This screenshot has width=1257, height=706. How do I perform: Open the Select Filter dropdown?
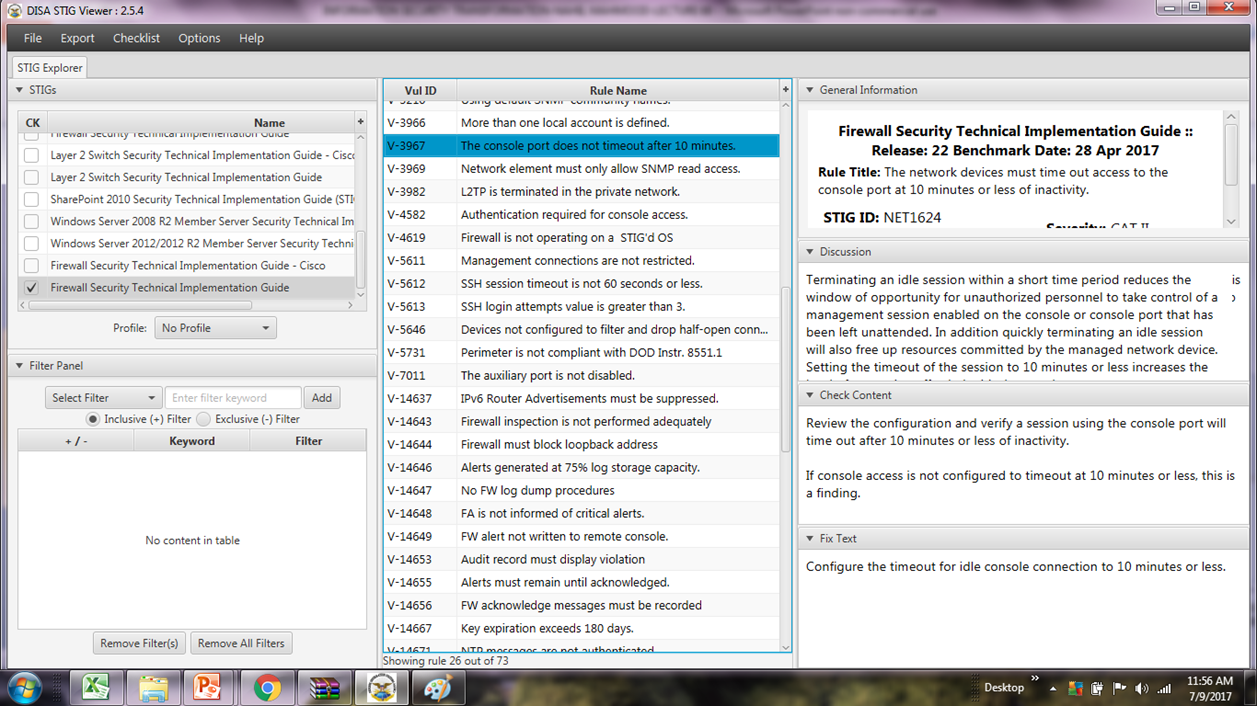click(x=102, y=398)
